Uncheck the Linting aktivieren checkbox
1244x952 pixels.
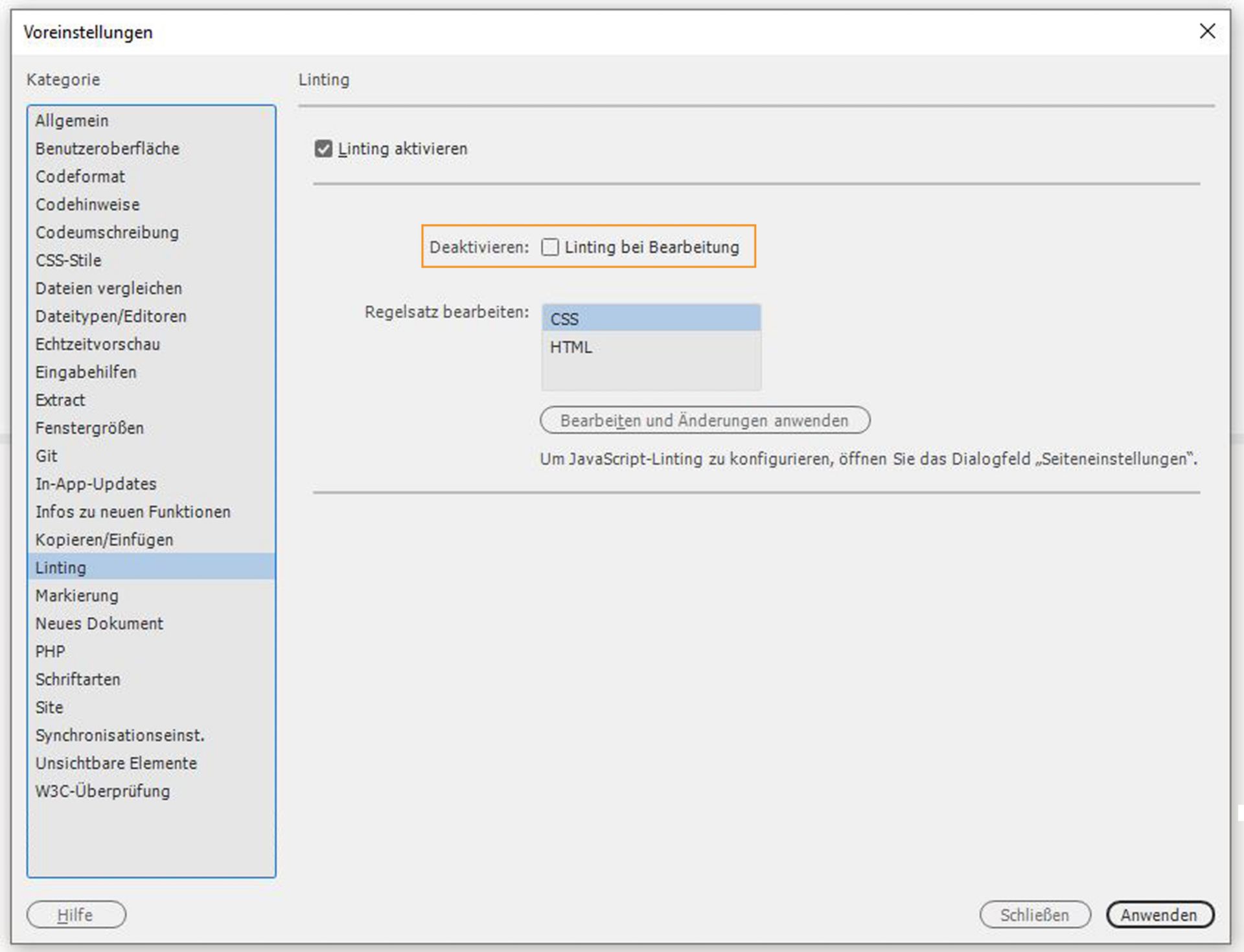(x=323, y=149)
